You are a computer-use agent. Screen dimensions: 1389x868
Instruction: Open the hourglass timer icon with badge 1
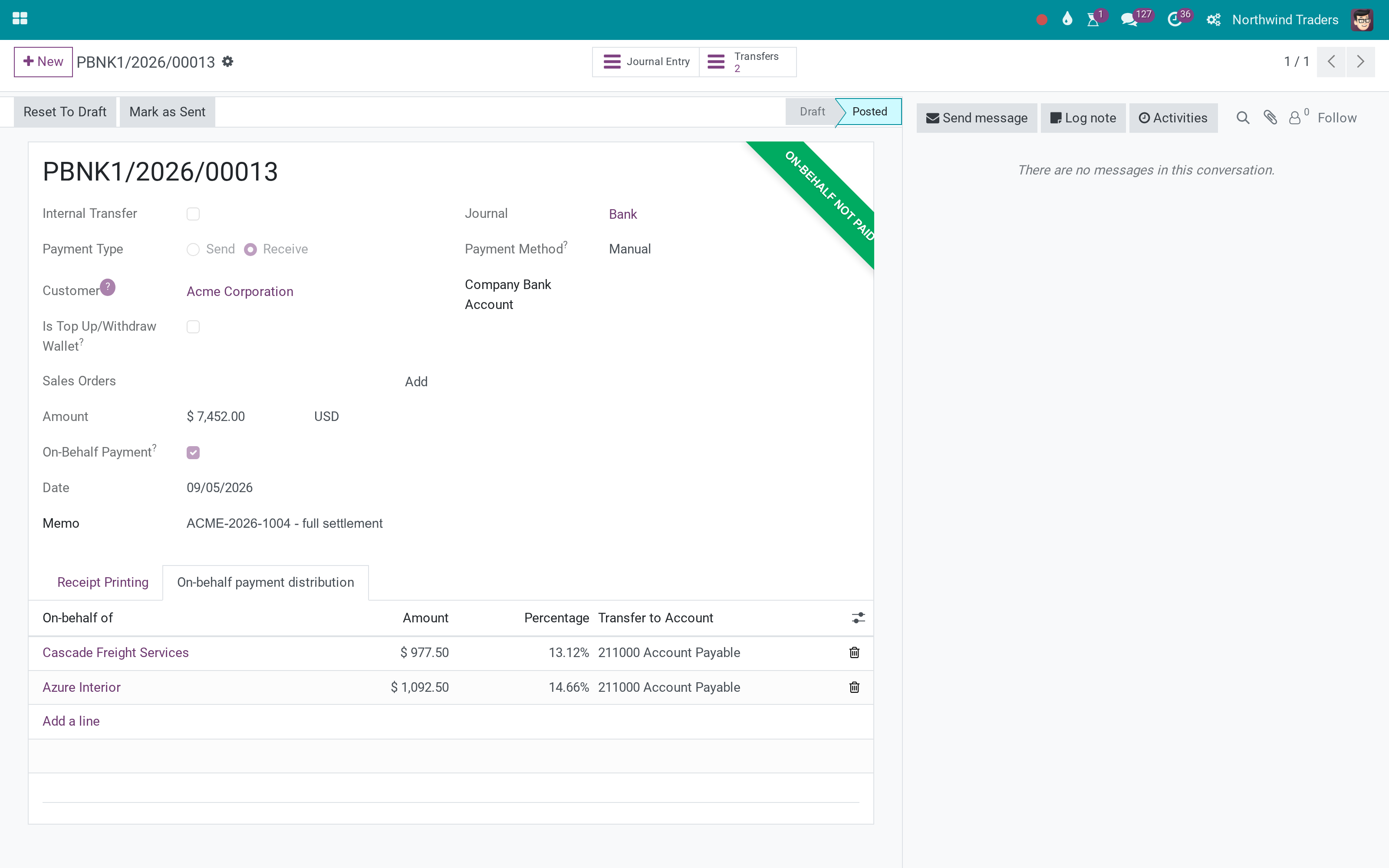(1093, 20)
